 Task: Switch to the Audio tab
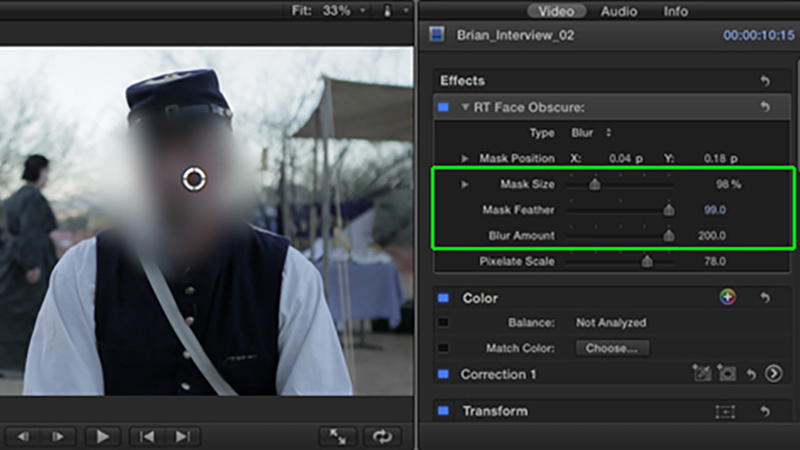[x=619, y=11]
